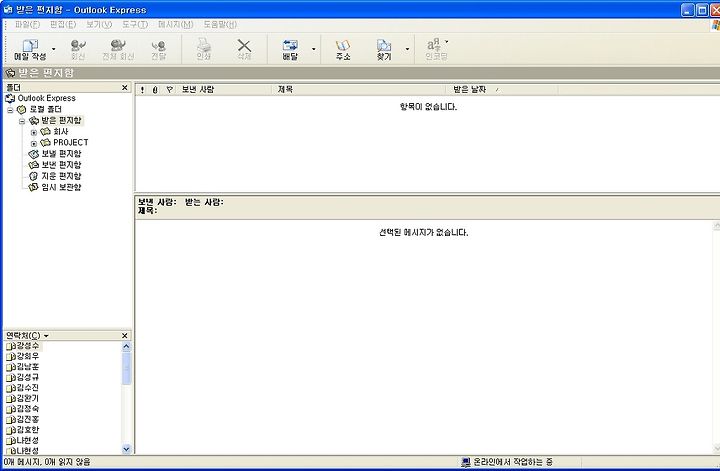The image size is (720, 471).
Task: Select the 회사 folder
Action: (x=61, y=131)
